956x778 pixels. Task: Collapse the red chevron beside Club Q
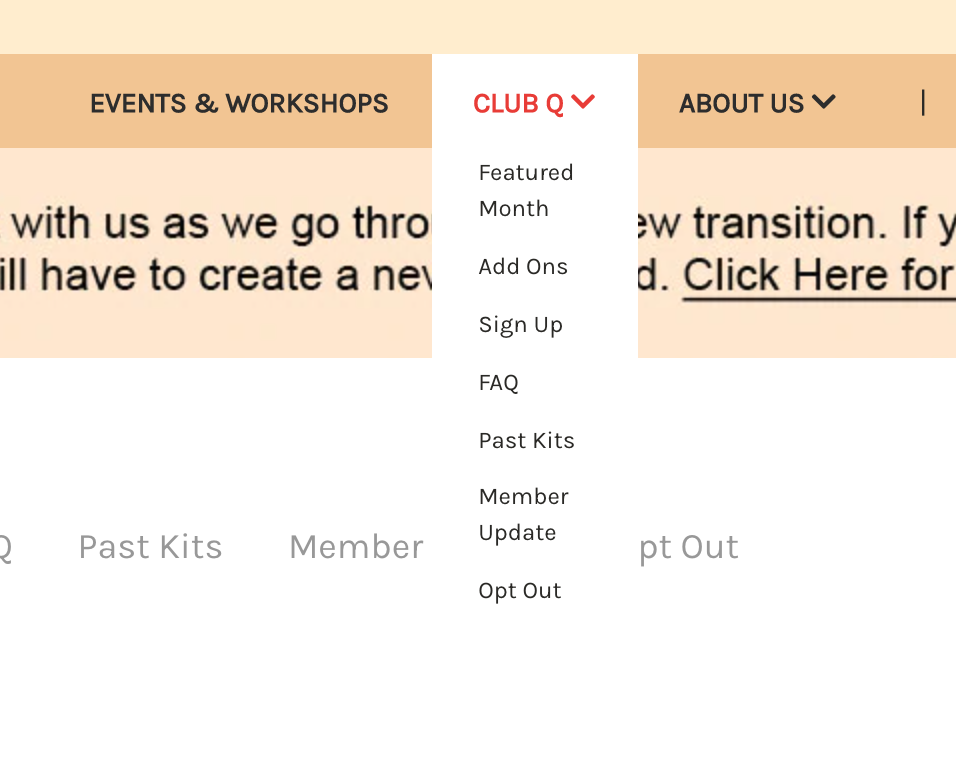[x=584, y=102]
